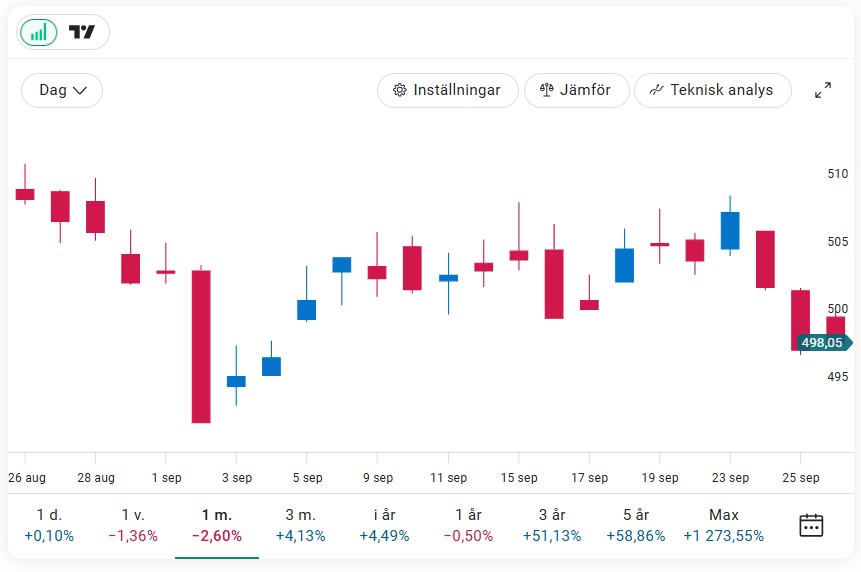861x572 pixels.
Task: Click the 498,05 current price label
Action: tap(822, 342)
